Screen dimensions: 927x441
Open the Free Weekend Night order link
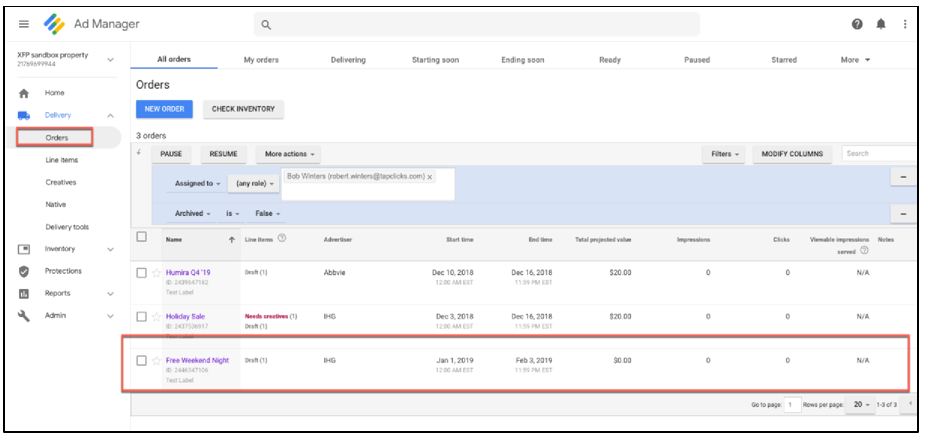(197, 361)
